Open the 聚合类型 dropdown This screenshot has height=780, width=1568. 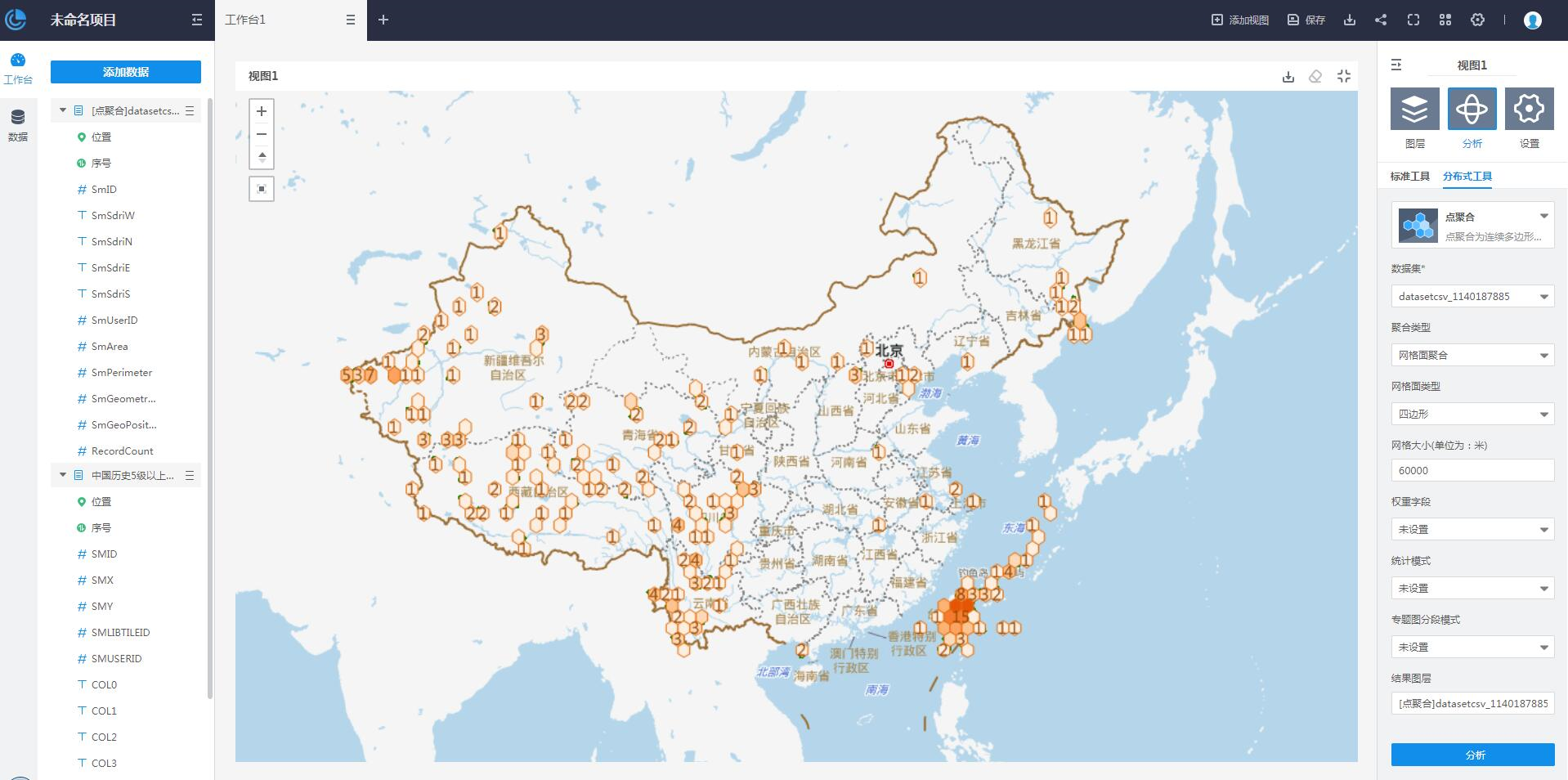tap(1472, 355)
